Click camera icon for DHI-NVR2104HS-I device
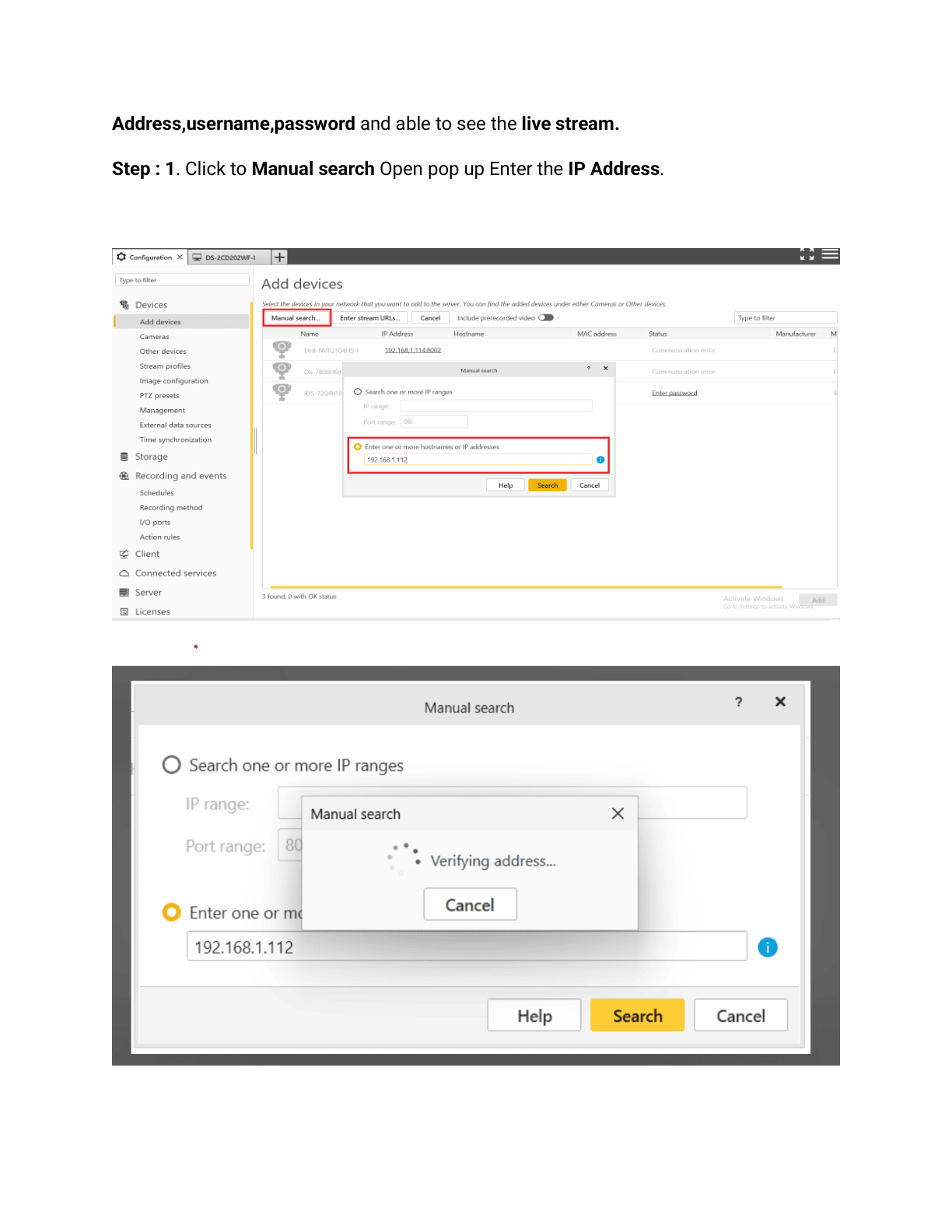The height and width of the screenshot is (1232, 952). [282, 349]
